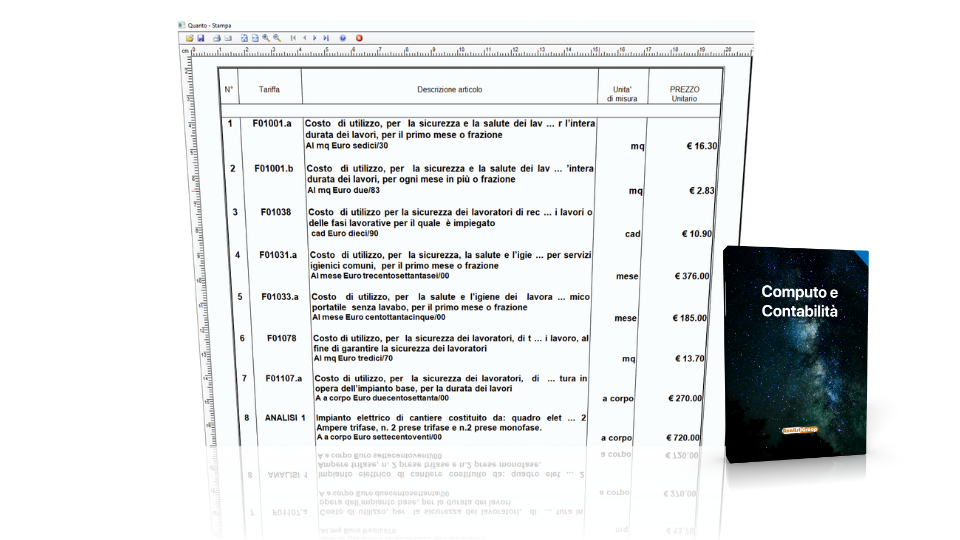Jump to the last page
The height and width of the screenshot is (540, 960).
point(326,38)
